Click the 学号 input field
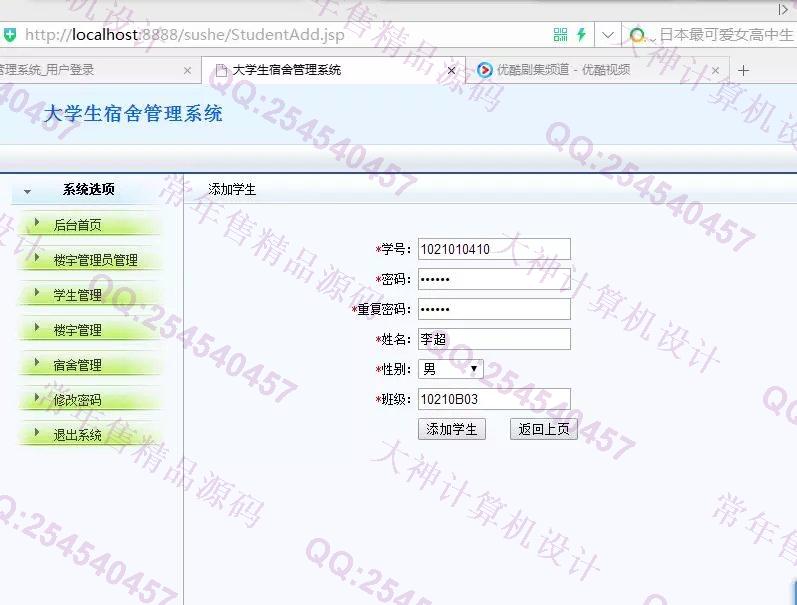The image size is (797, 605). 494,249
